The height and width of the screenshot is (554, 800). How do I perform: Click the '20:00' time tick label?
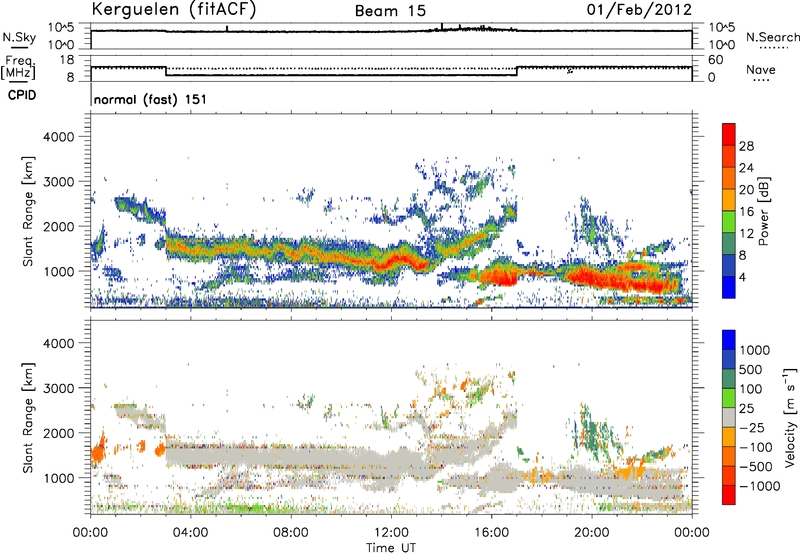point(592,533)
